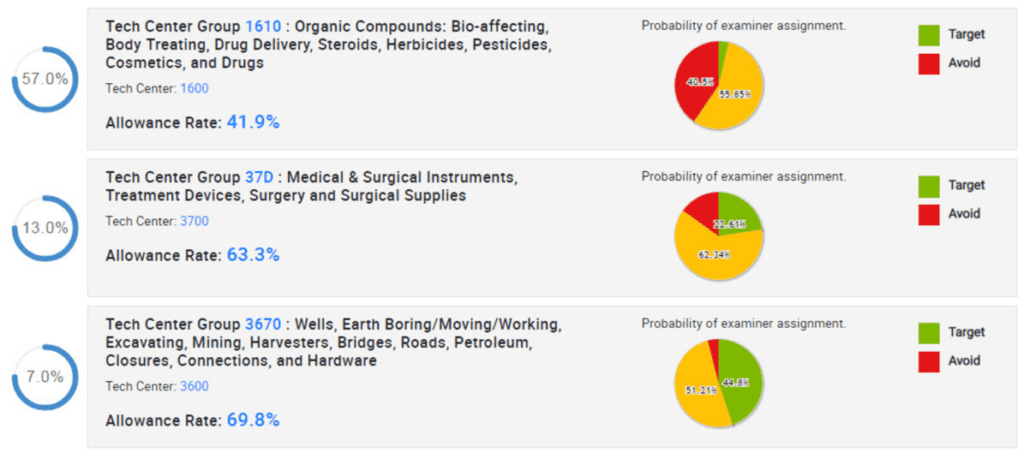Image resolution: width=1024 pixels, height=452 pixels.
Task: Click green Target swatch in 3670 legend
Action: (929, 333)
